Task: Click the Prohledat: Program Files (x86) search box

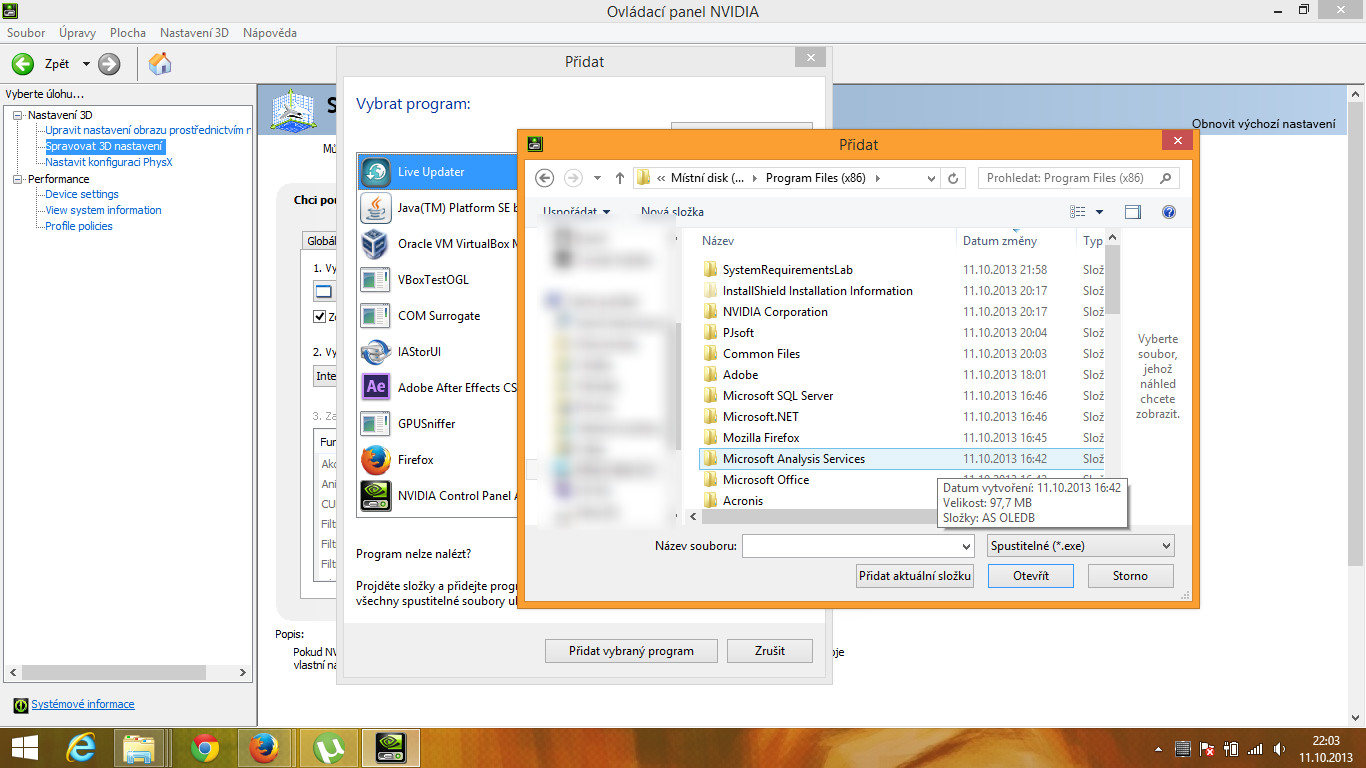Action: (x=1079, y=178)
